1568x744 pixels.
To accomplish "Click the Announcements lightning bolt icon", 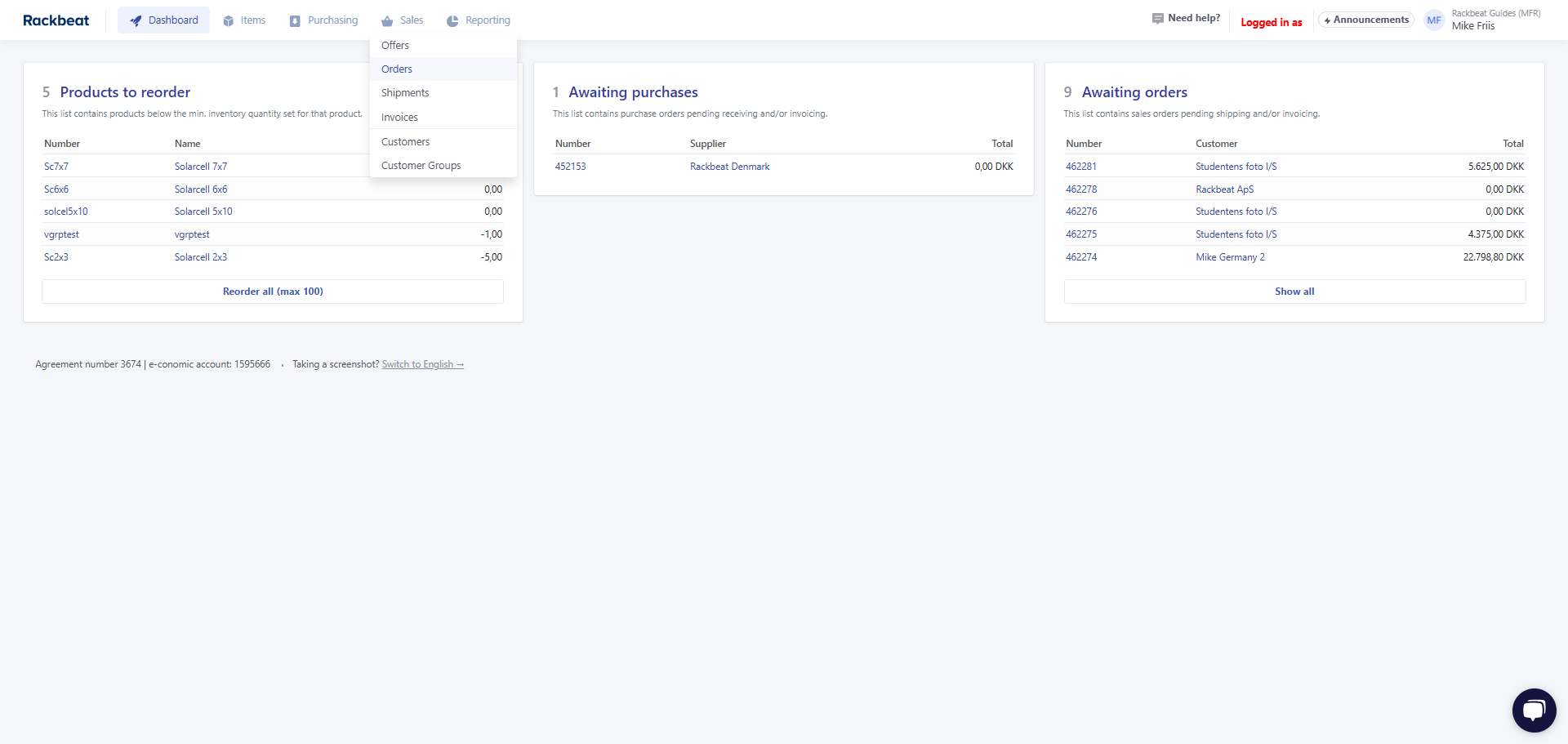I will tap(1328, 20).
